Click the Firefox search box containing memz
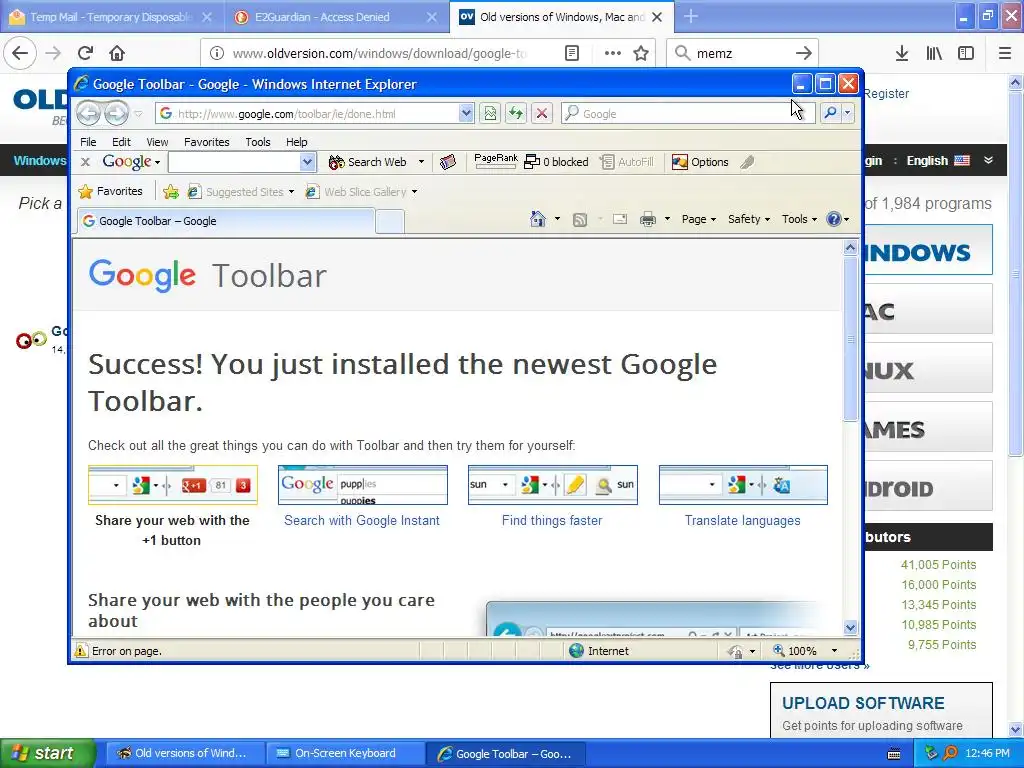Screen dimensions: 1024x768 pos(743,53)
